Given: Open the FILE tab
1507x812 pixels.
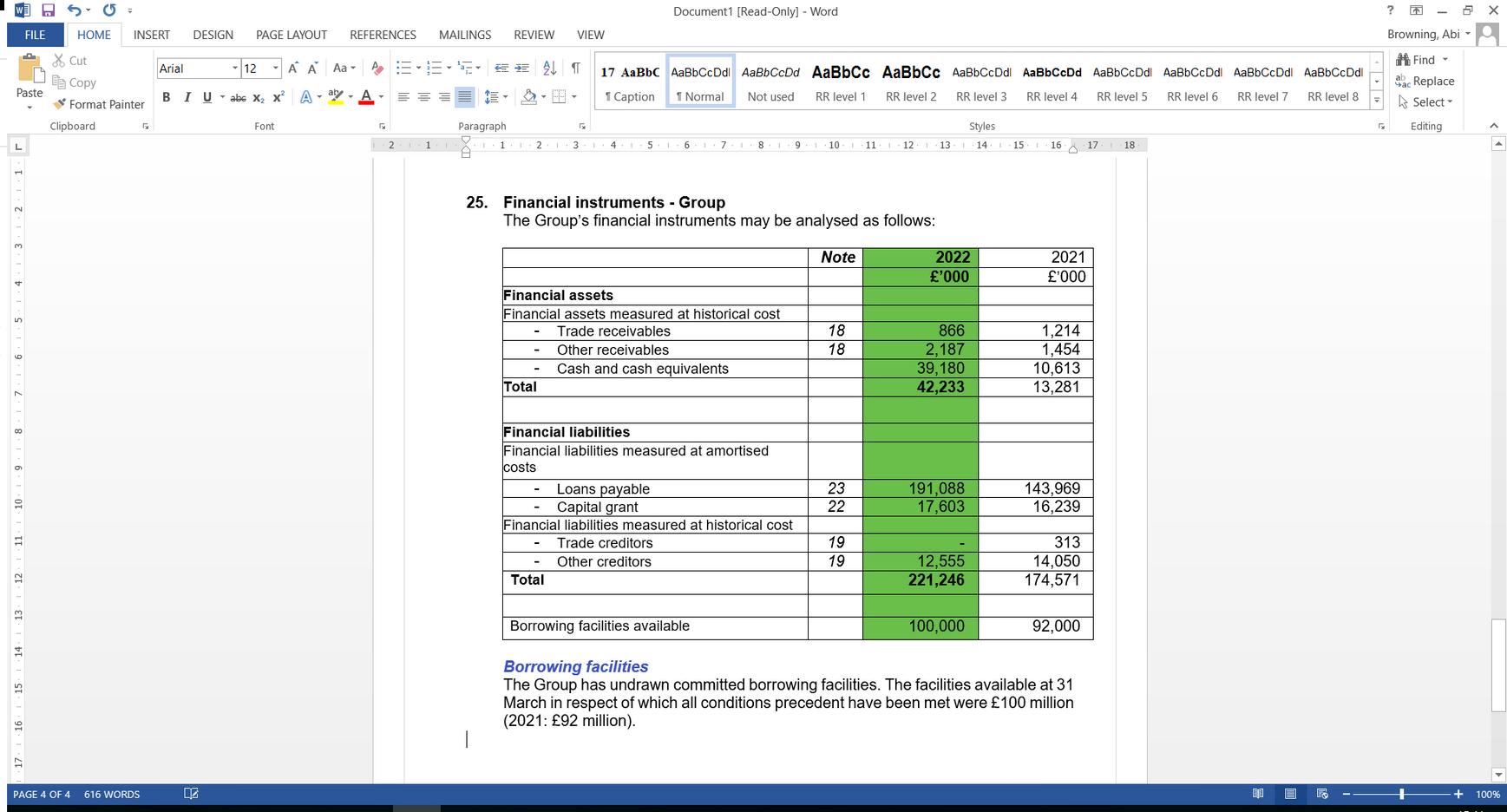Looking at the screenshot, I should pos(36,35).
